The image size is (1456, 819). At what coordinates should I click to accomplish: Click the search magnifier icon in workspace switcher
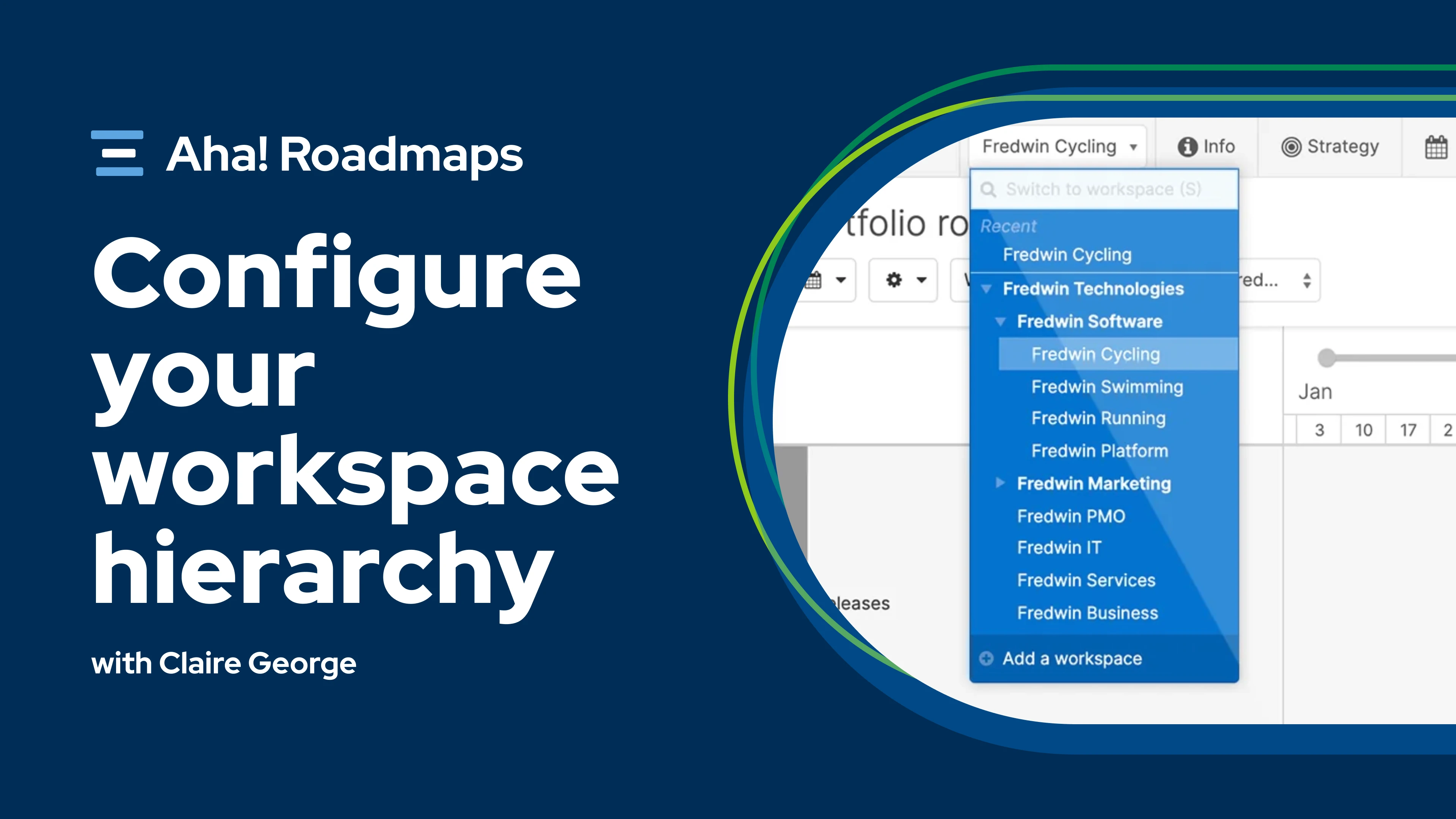click(x=988, y=189)
